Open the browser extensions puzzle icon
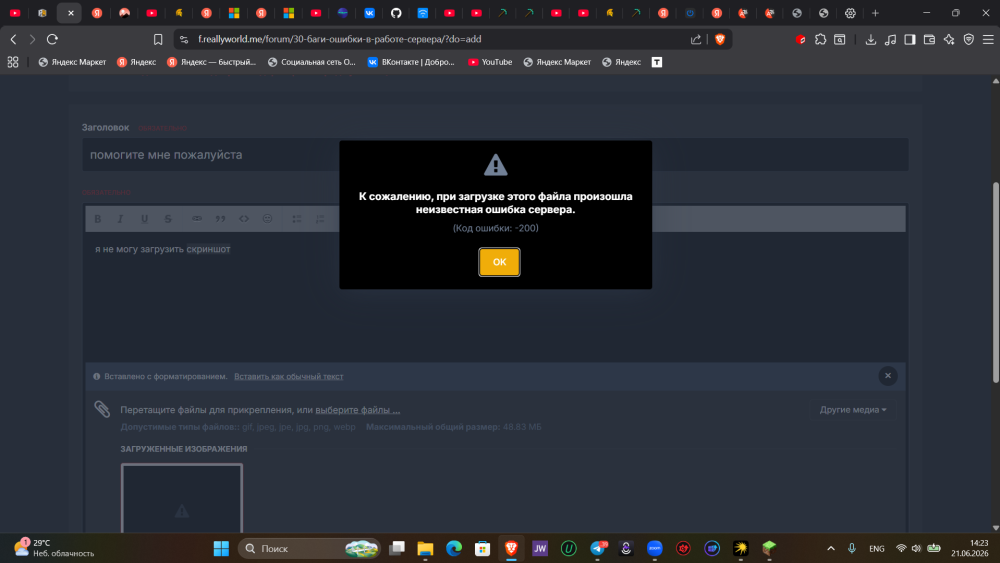 pos(820,40)
